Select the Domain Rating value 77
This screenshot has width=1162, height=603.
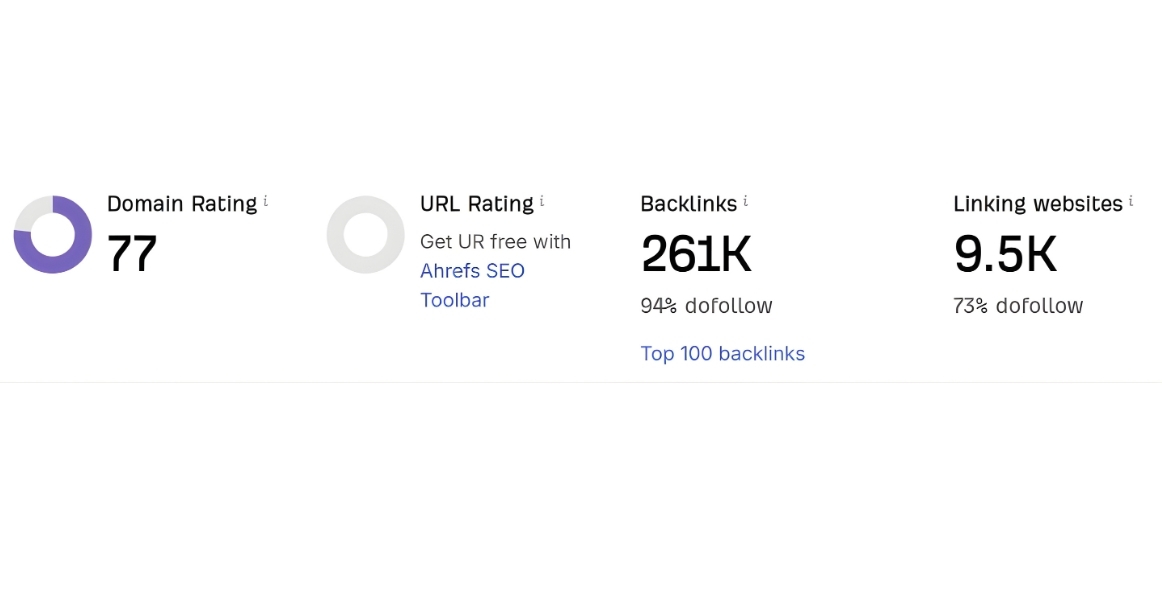[x=132, y=254]
